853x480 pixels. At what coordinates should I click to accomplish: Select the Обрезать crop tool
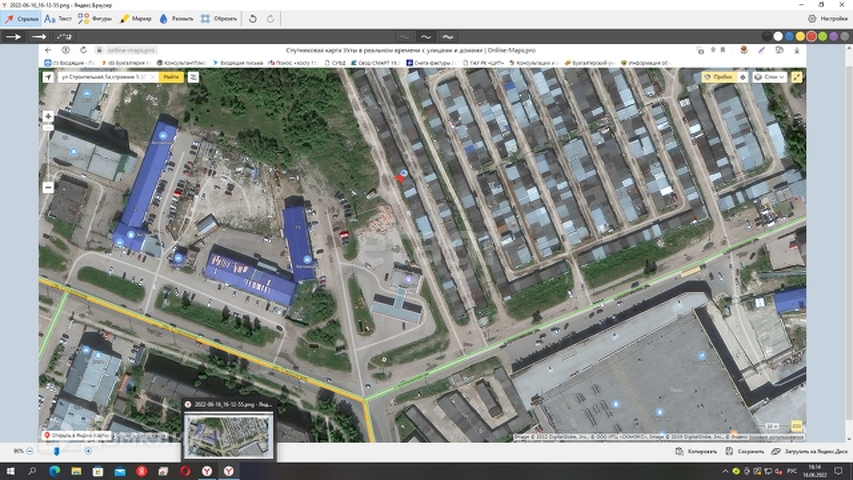pos(218,18)
